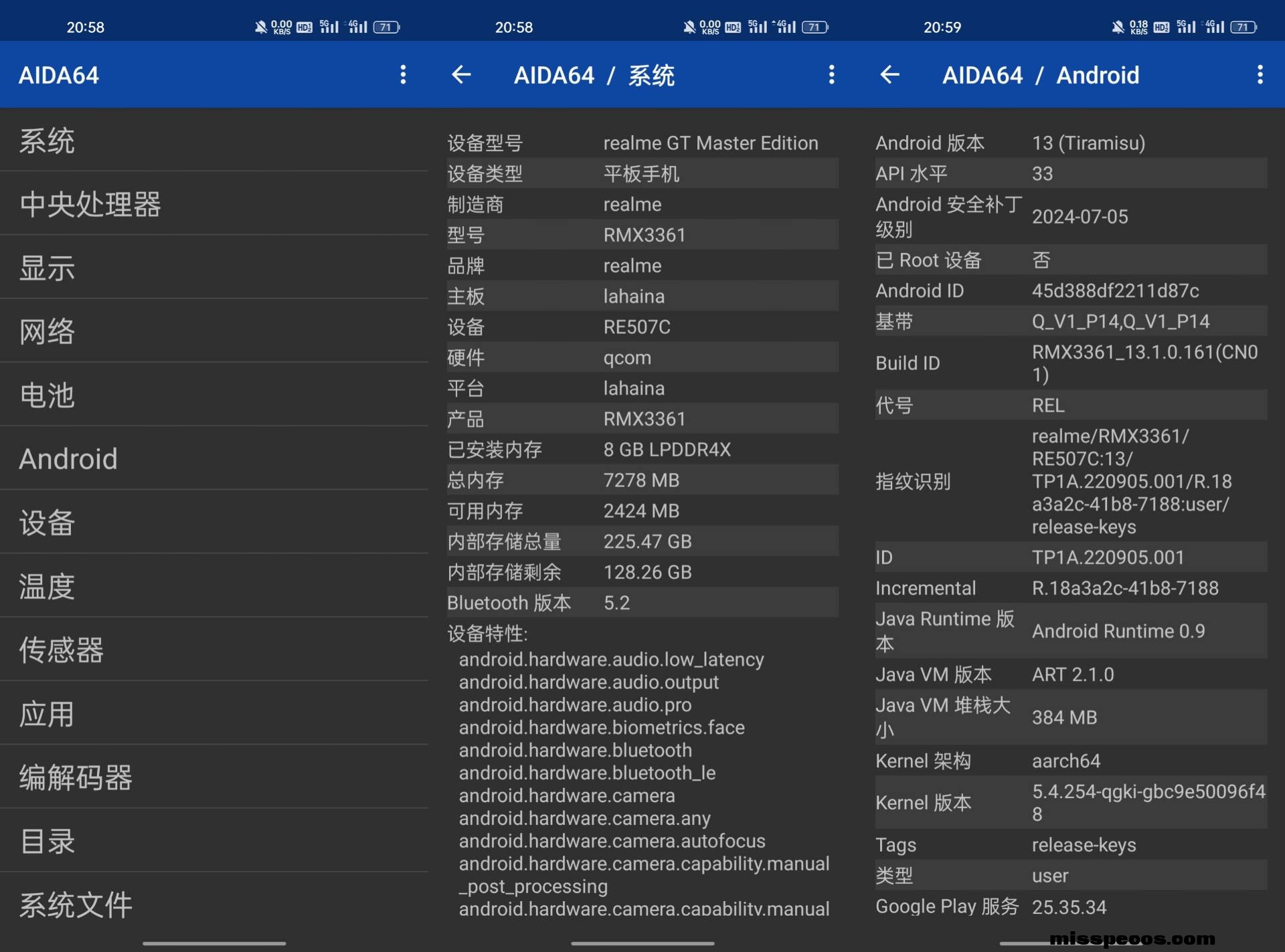1285x952 pixels.
Task: Open 系统 category in main list
Action: [47, 141]
